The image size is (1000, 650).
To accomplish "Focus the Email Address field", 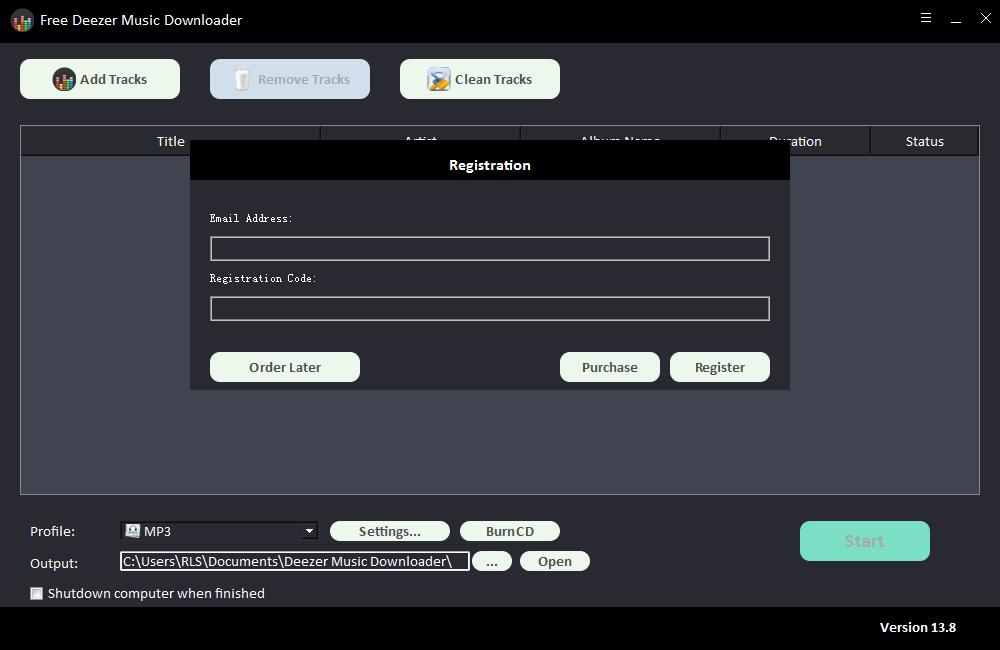I will tap(489, 248).
